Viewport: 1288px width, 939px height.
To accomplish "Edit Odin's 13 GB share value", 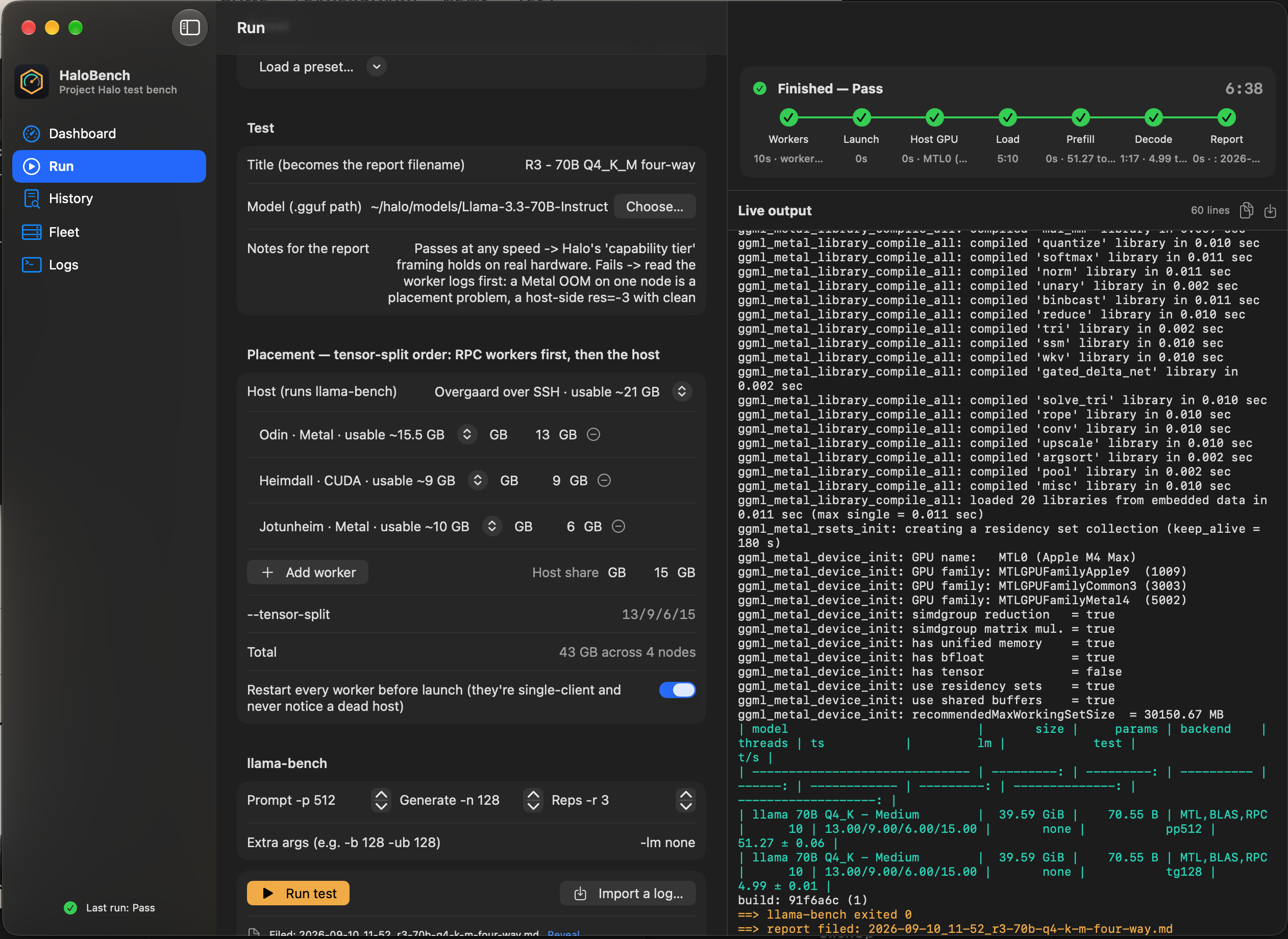I will [x=542, y=435].
